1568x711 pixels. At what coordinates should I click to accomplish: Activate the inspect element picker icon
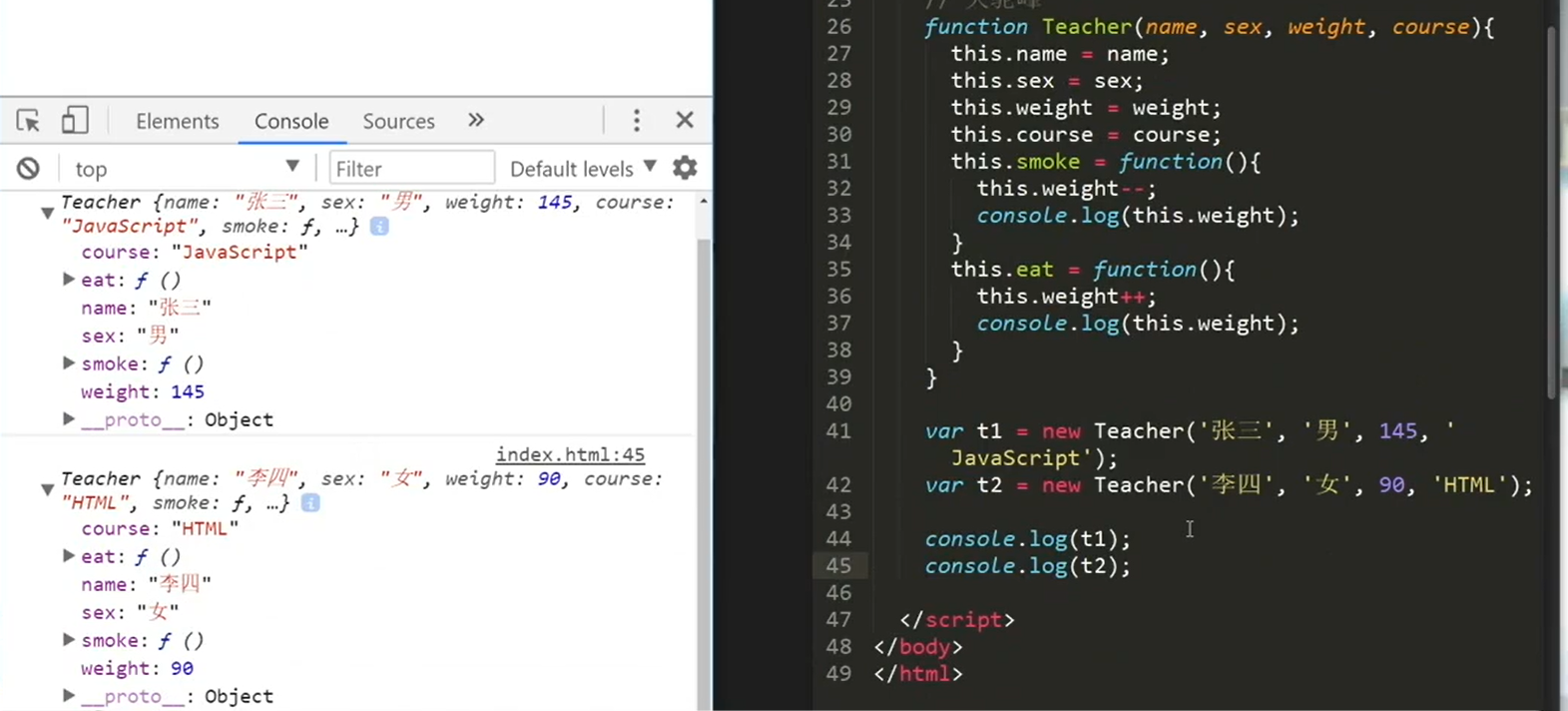pos(28,121)
